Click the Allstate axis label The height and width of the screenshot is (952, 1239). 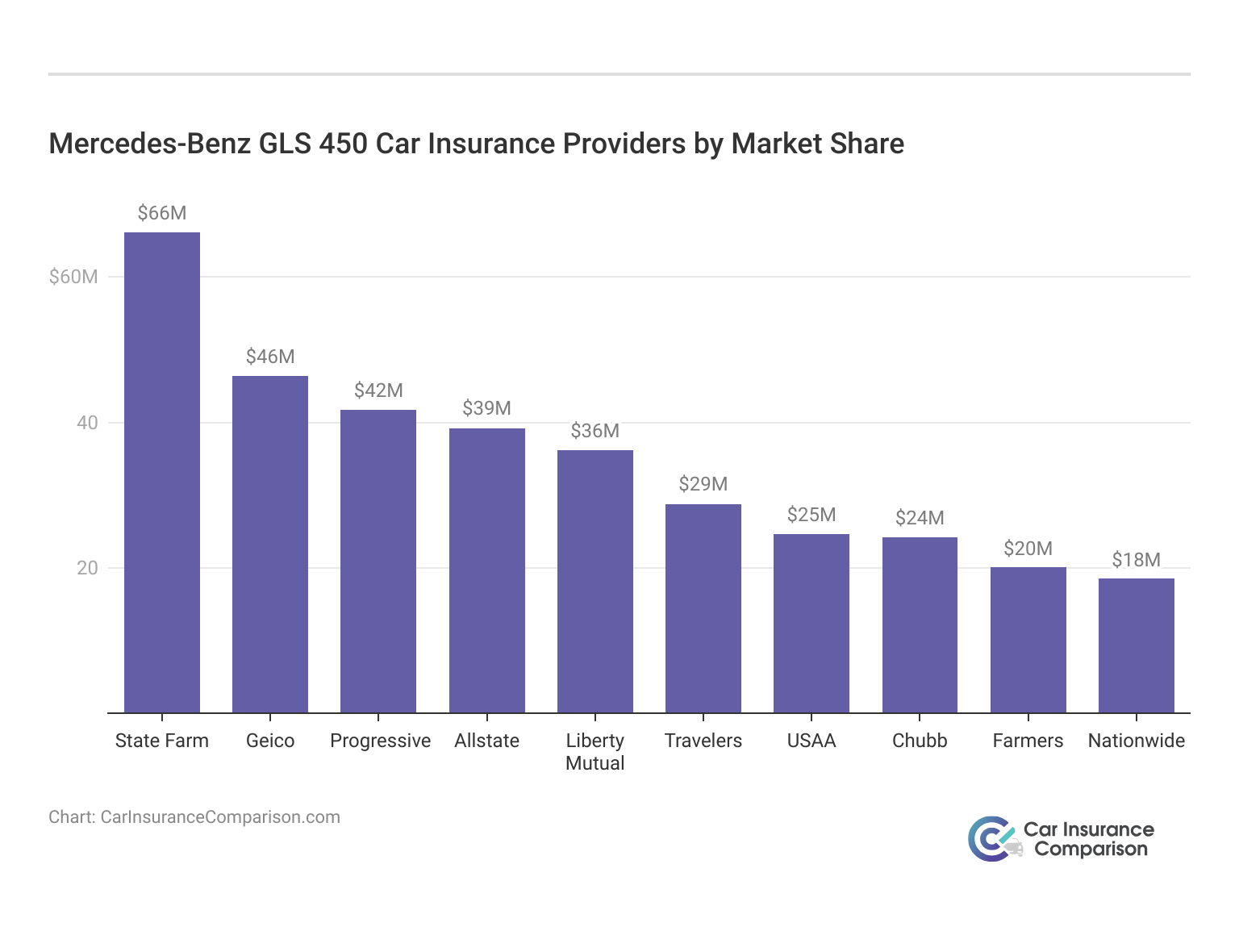[487, 741]
